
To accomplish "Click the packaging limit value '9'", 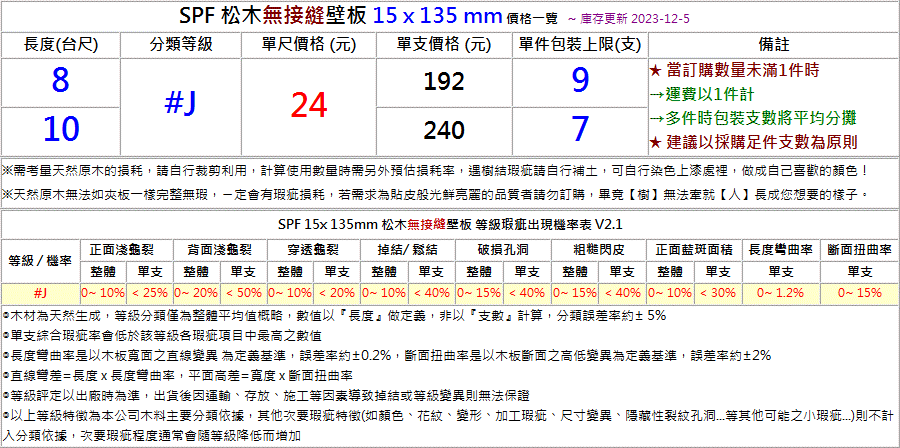I will (x=580, y=82).
